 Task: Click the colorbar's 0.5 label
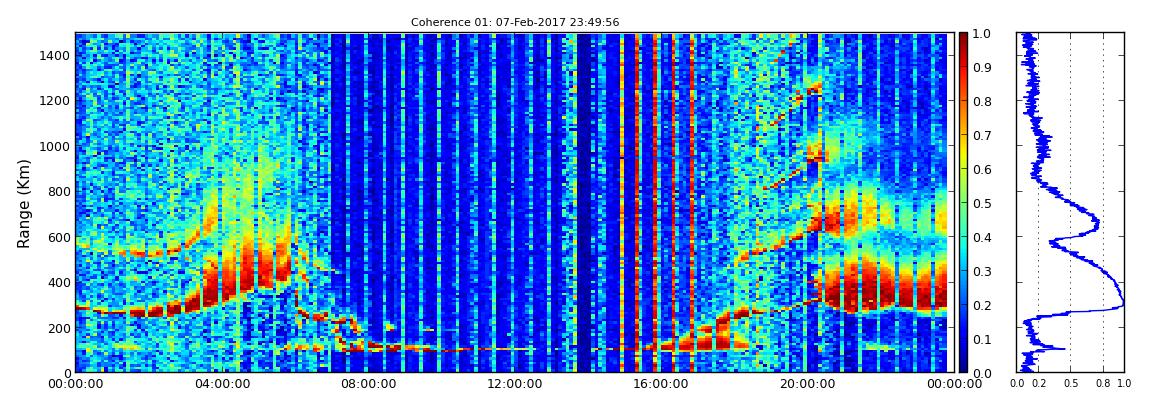click(x=981, y=203)
